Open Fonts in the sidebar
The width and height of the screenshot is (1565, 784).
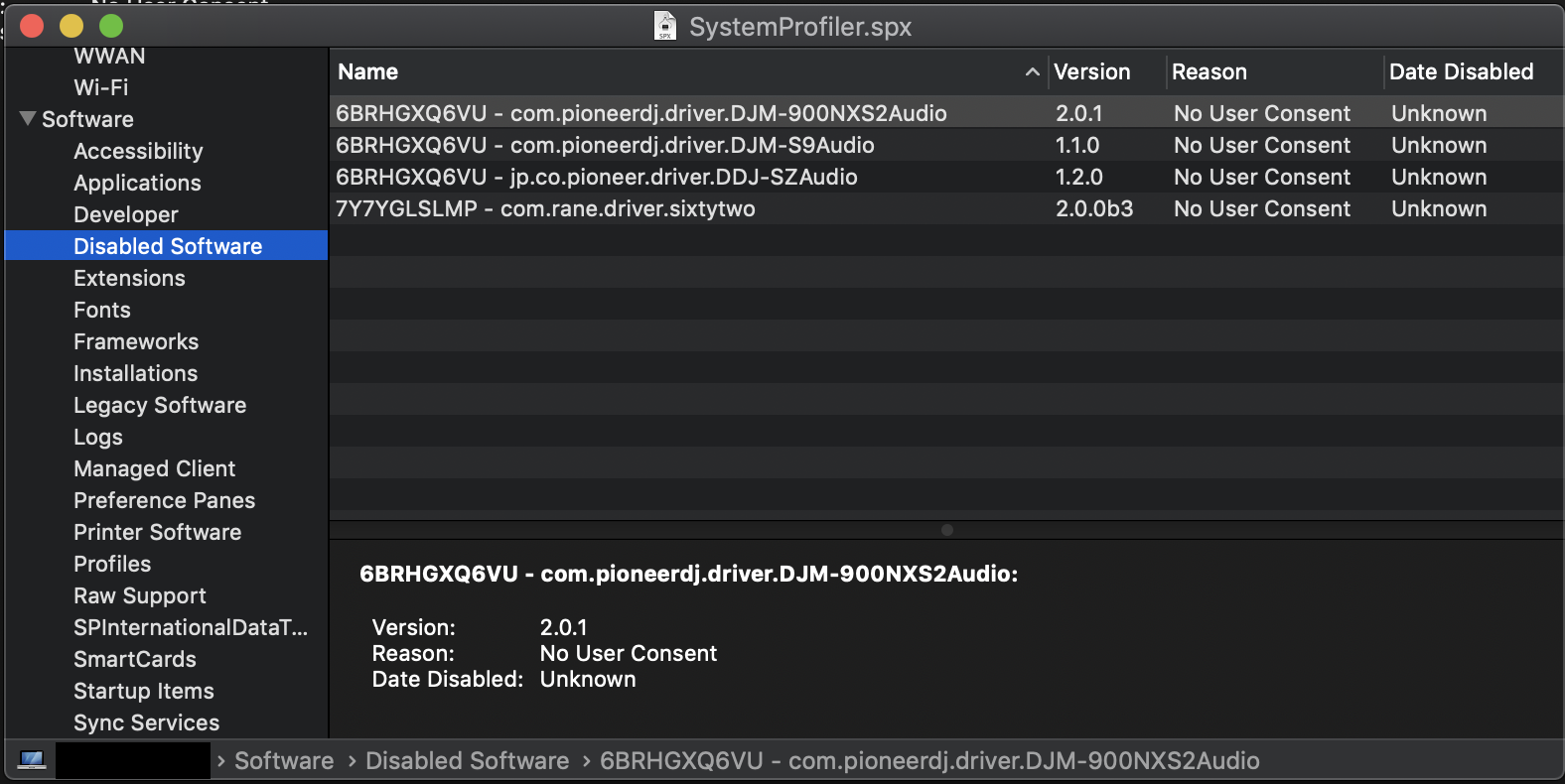(x=102, y=310)
